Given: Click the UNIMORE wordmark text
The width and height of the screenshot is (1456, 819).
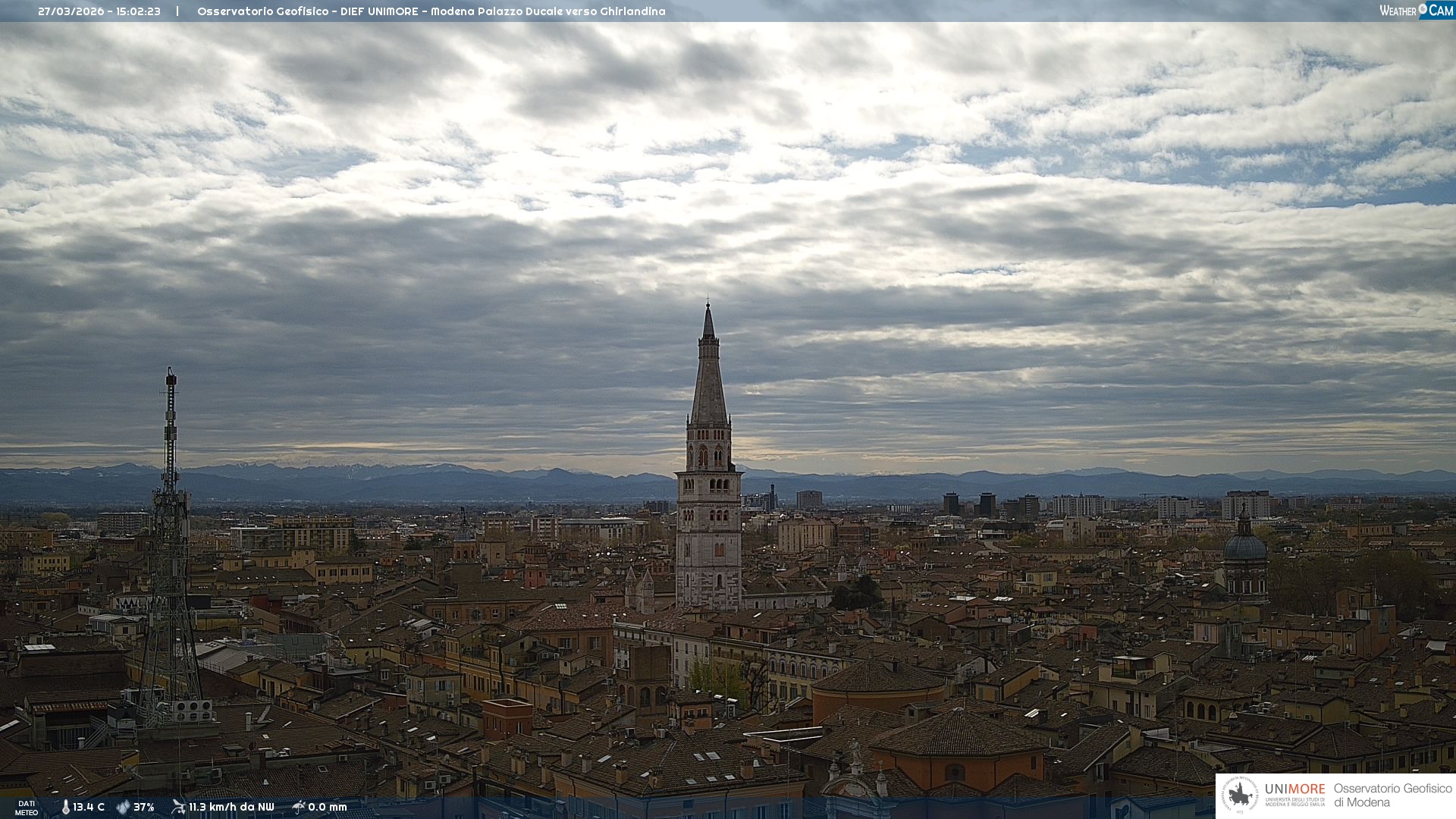Looking at the screenshot, I should pyautogui.click(x=1294, y=789).
